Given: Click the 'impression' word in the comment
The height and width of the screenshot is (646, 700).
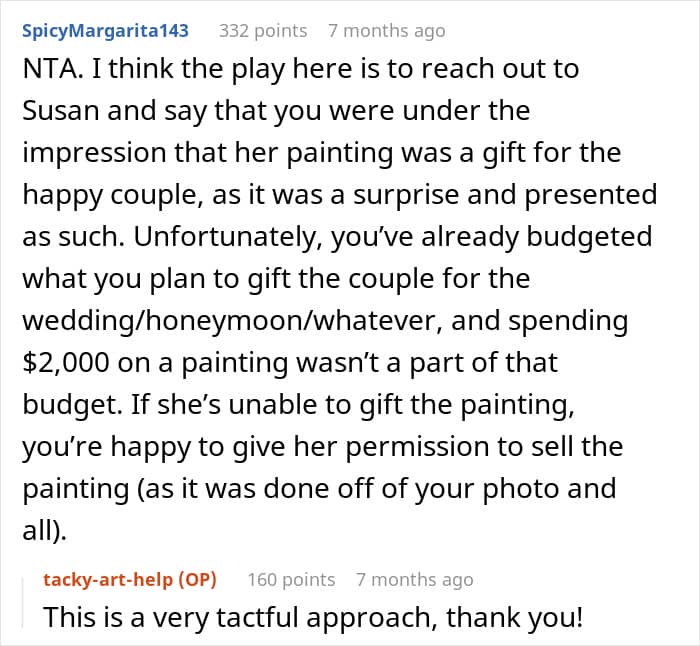Looking at the screenshot, I should [94, 153].
